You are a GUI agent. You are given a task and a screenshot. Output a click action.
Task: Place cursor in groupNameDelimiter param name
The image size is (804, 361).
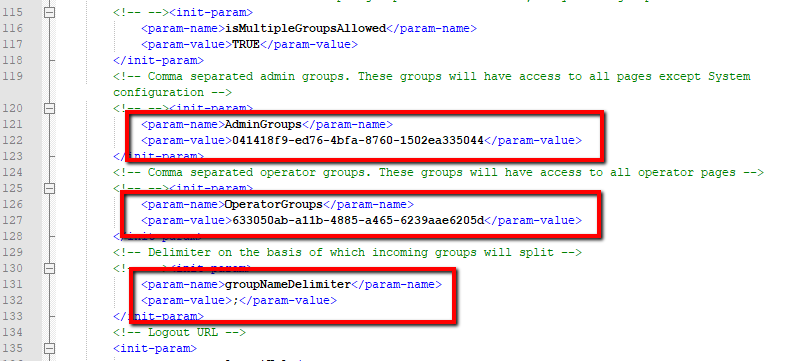click(288, 285)
